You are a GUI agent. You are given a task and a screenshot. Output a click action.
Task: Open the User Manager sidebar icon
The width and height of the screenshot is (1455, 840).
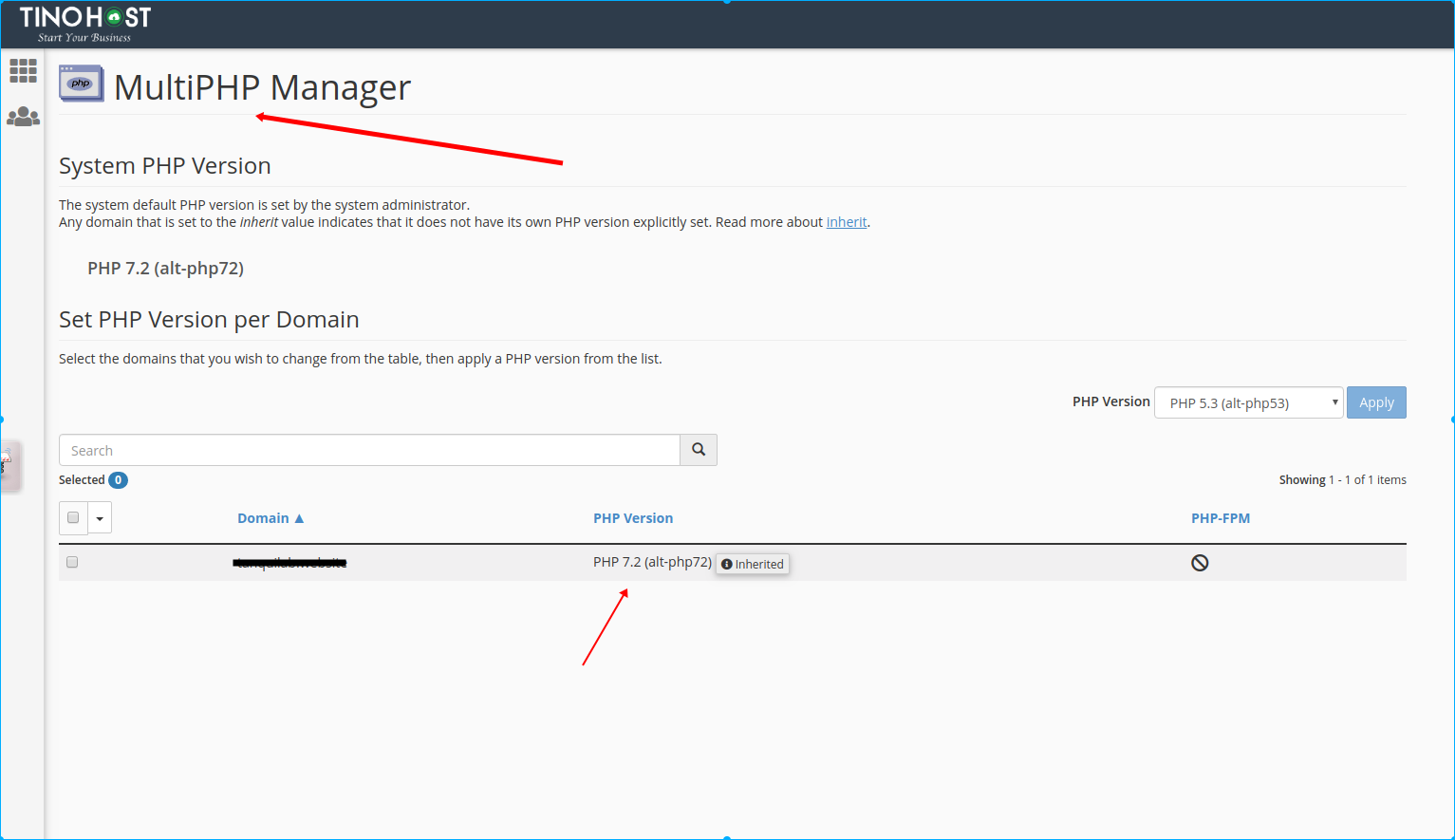tap(23, 117)
